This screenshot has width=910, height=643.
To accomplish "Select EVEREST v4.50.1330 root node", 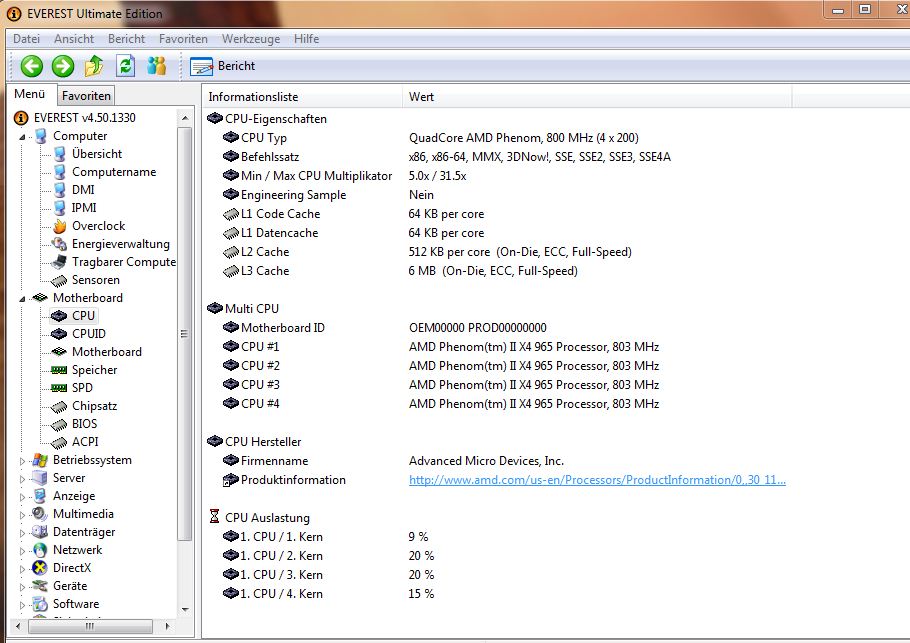I will pyautogui.click(x=85, y=118).
